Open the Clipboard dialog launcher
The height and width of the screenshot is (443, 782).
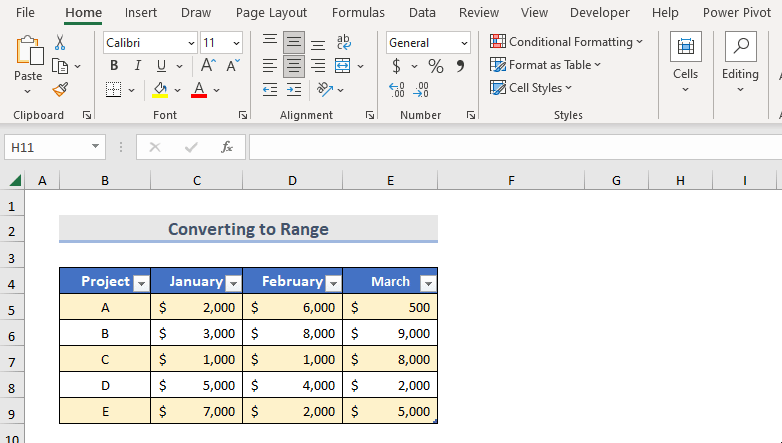87,115
